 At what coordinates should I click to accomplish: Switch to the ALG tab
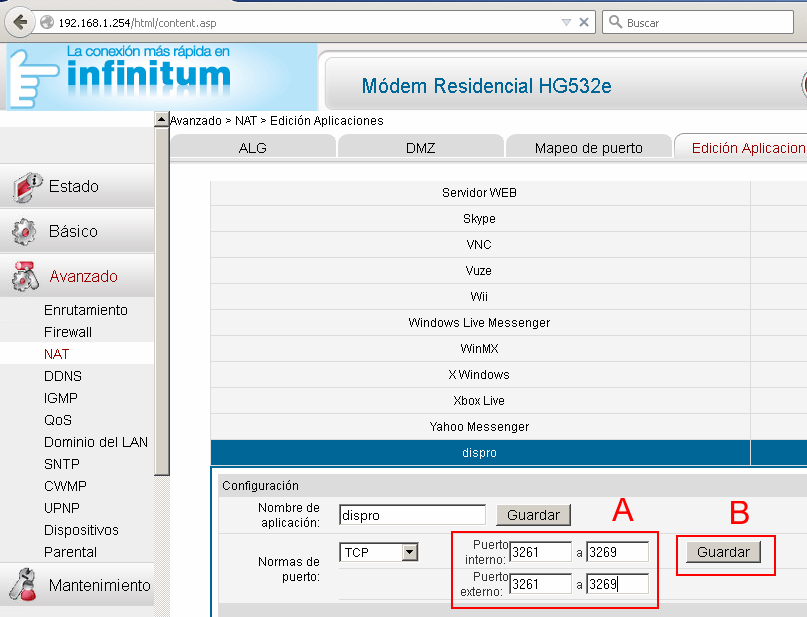tap(252, 148)
